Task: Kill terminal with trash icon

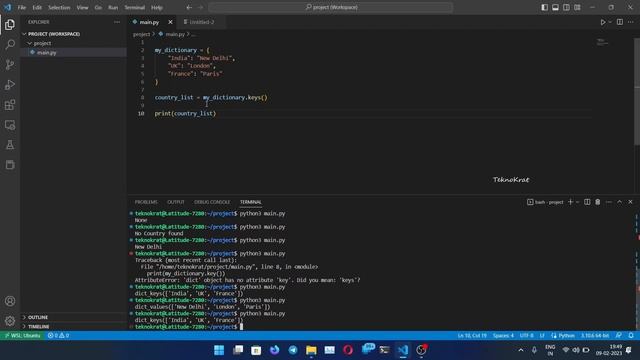Action: pyautogui.click(x=598, y=202)
